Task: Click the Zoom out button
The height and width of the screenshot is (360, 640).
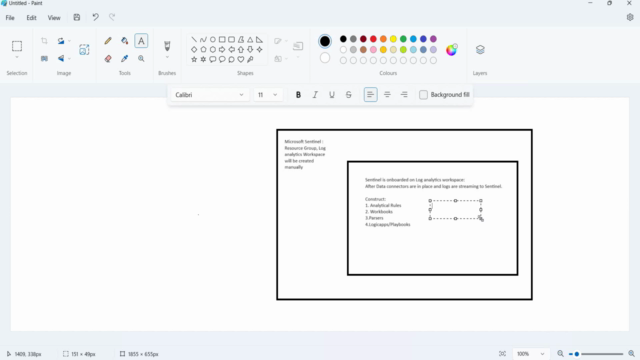Action: point(560,353)
